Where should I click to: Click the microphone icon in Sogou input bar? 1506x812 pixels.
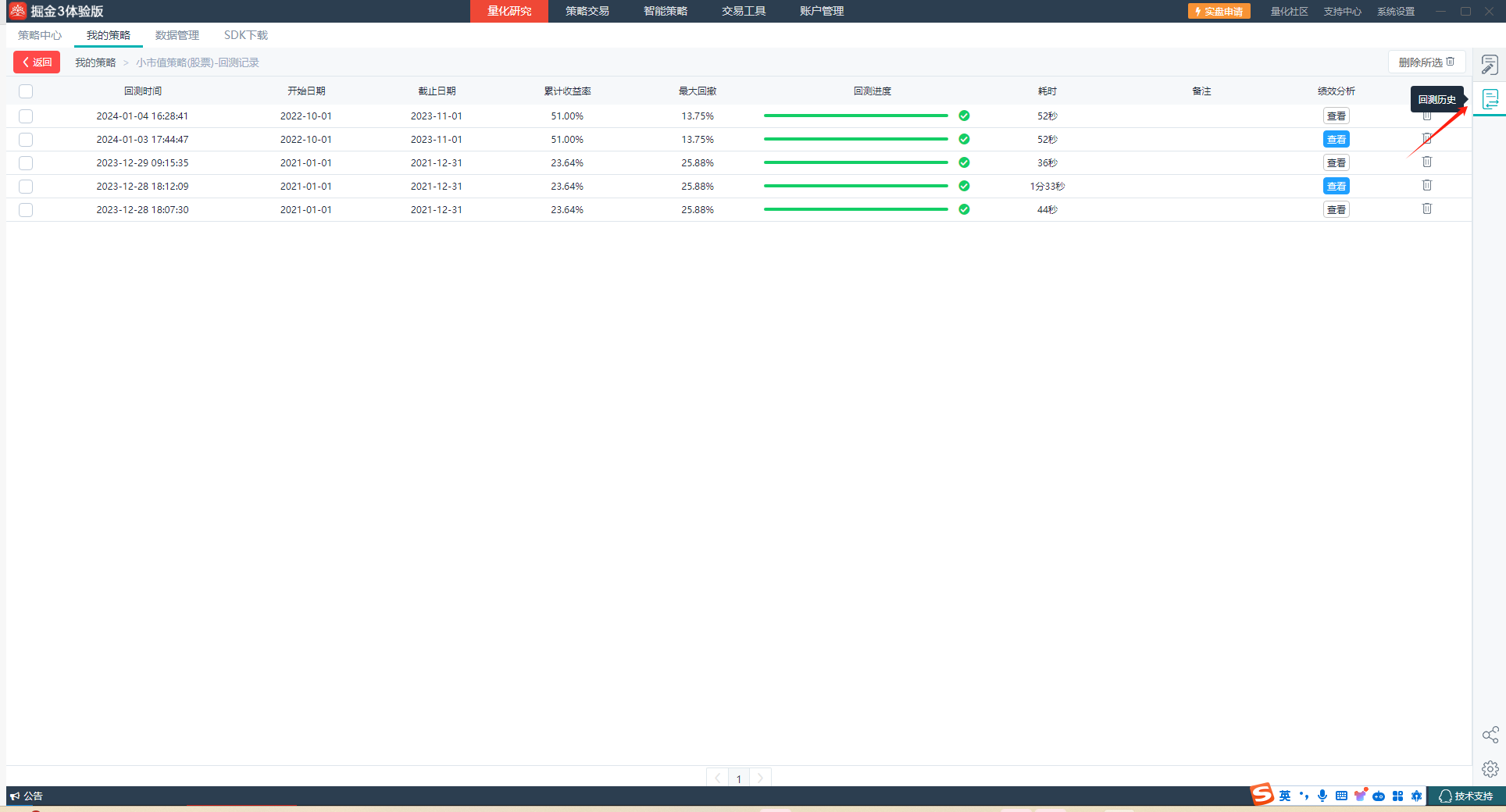(1322, 796)
